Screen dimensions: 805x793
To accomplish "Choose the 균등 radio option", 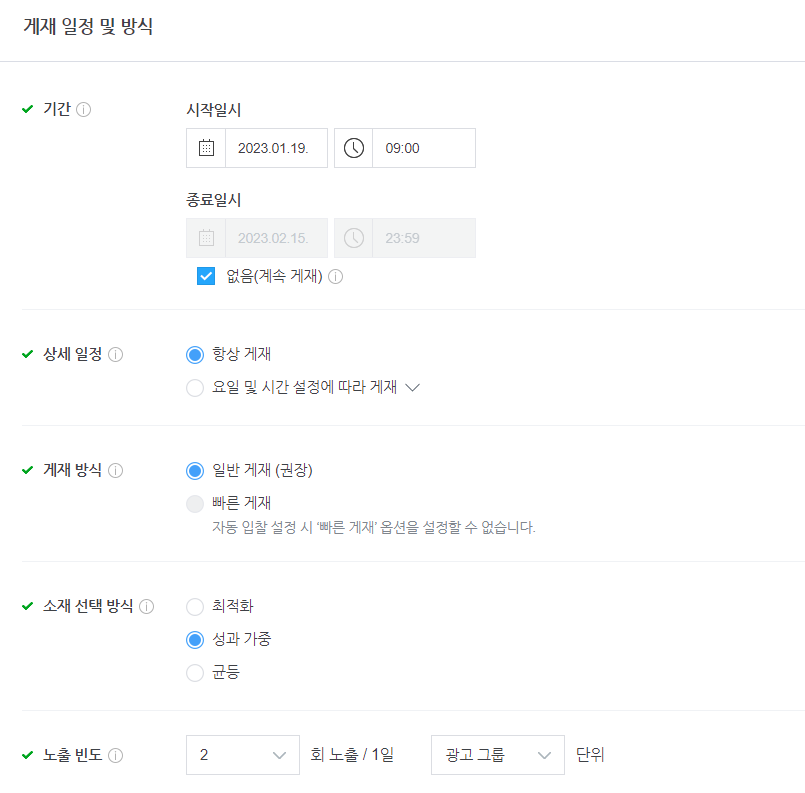I will pos(195,672).
